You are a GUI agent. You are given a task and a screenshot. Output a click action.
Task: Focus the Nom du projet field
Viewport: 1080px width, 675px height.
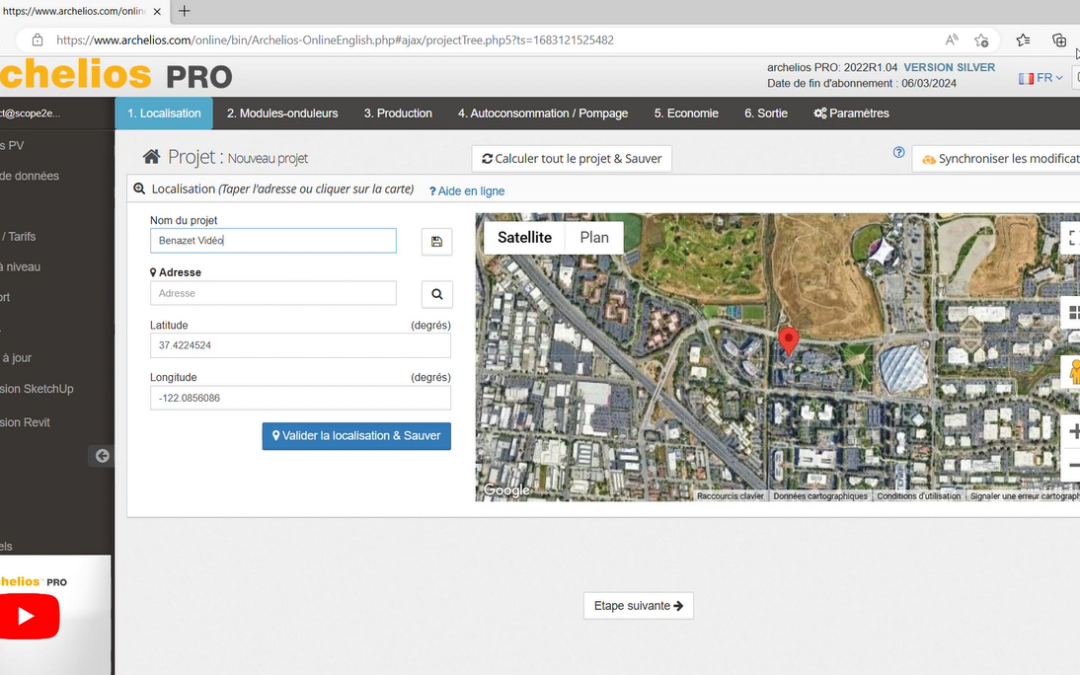click(273, 240)
